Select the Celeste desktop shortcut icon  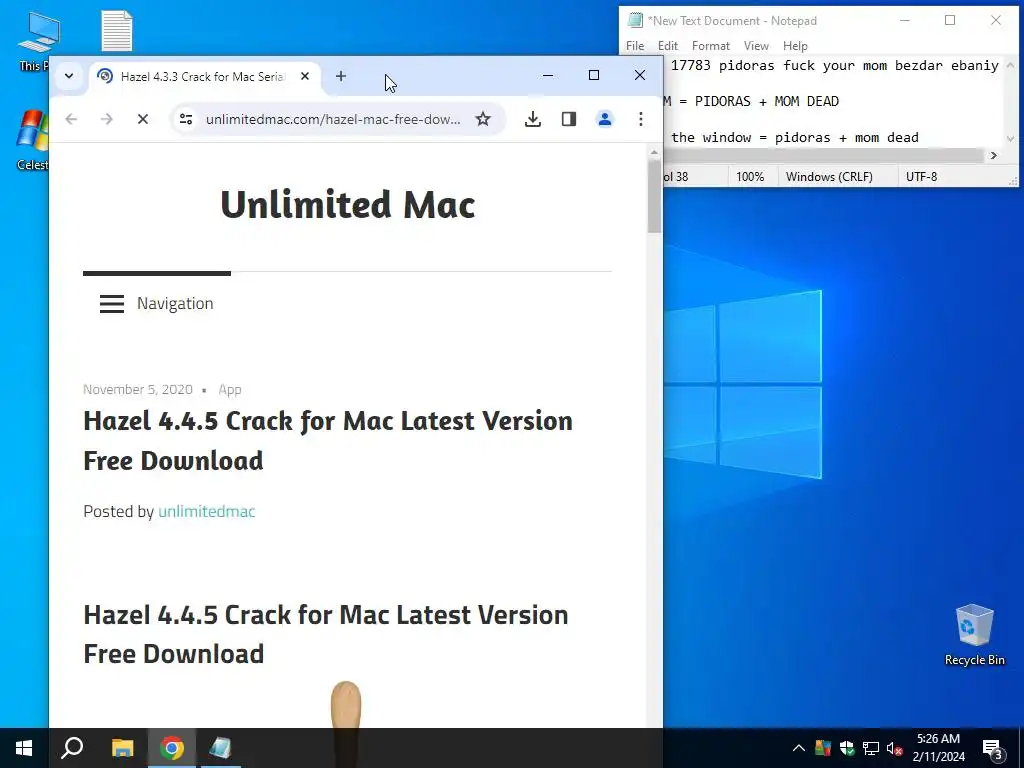[x=33, y=139]
